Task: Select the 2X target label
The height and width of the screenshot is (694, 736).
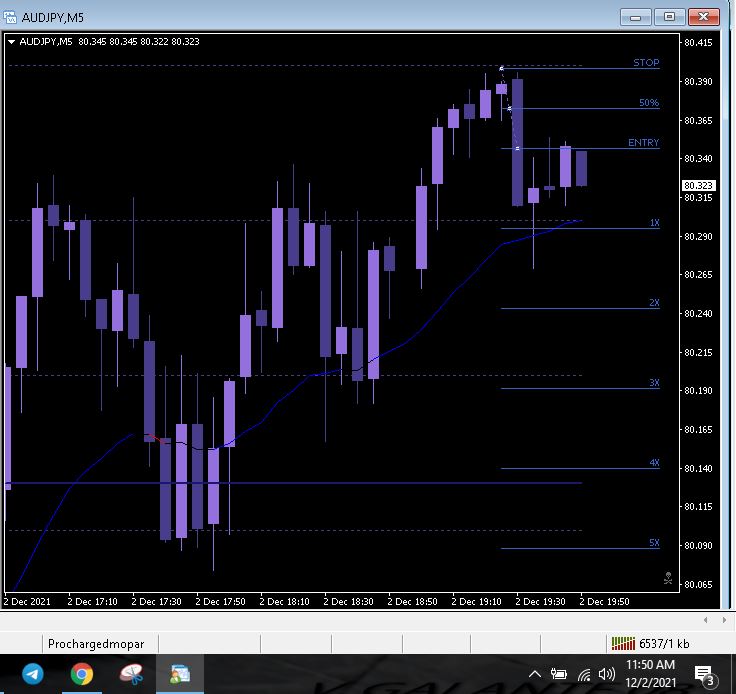Action: click(x=654, y=302)
